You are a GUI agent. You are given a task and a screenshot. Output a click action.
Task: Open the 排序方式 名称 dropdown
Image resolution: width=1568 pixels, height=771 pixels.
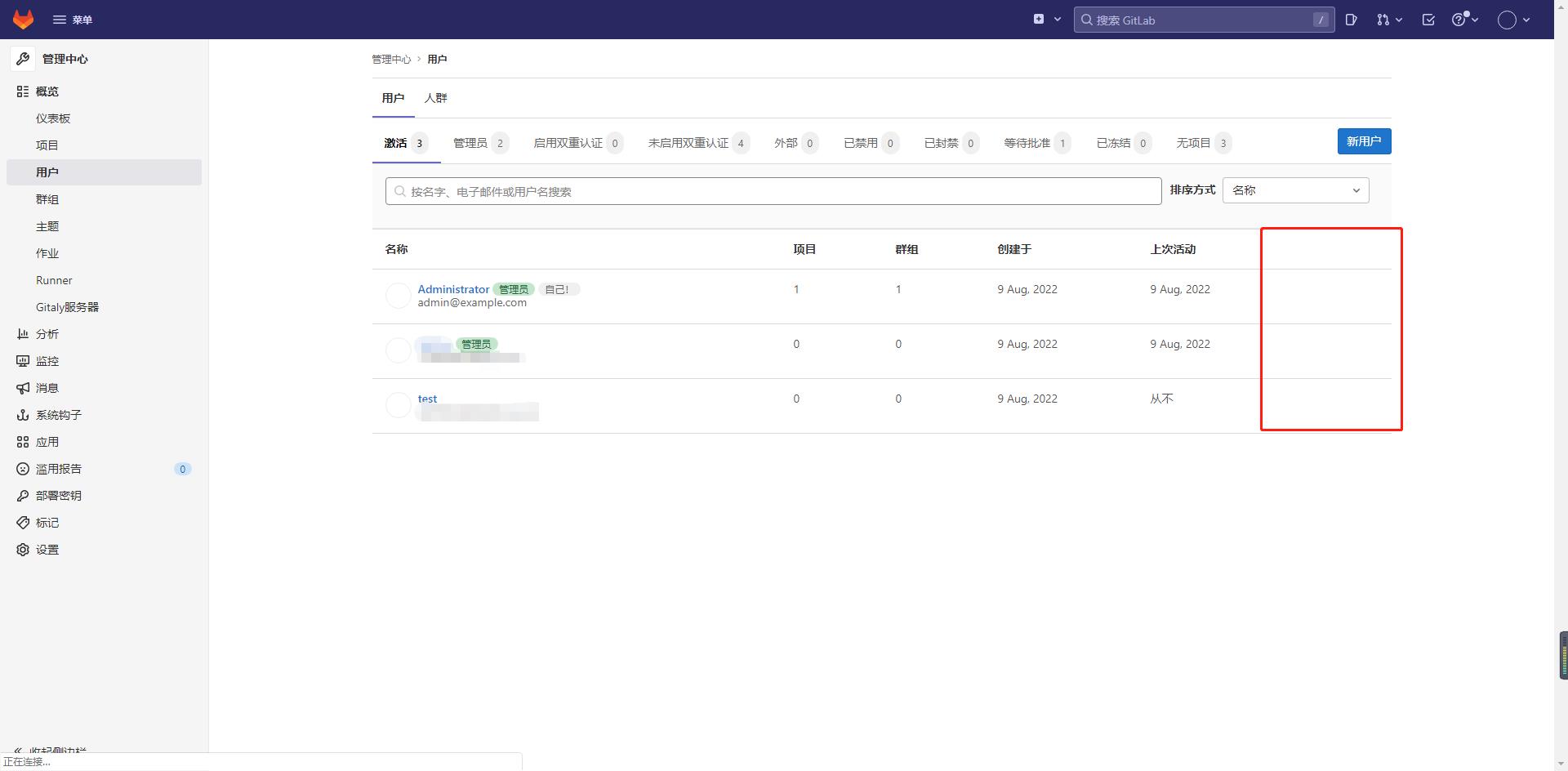click(x=1295, y=190)
